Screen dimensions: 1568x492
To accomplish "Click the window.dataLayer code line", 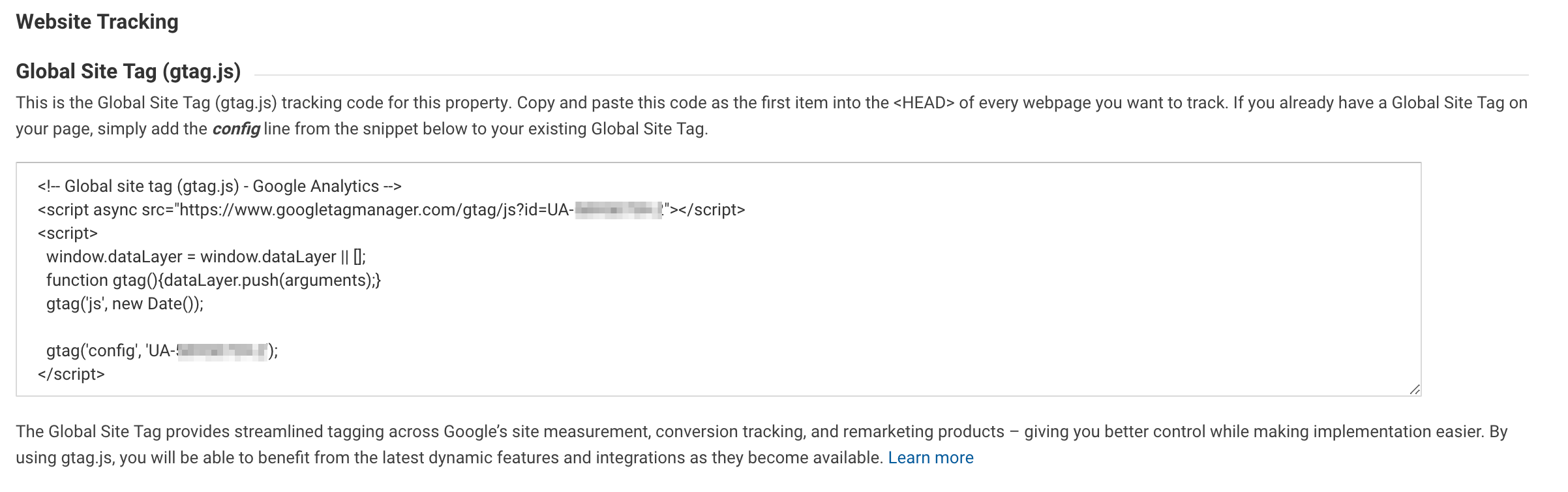I will pyautogui.click(x=206, y=256).
